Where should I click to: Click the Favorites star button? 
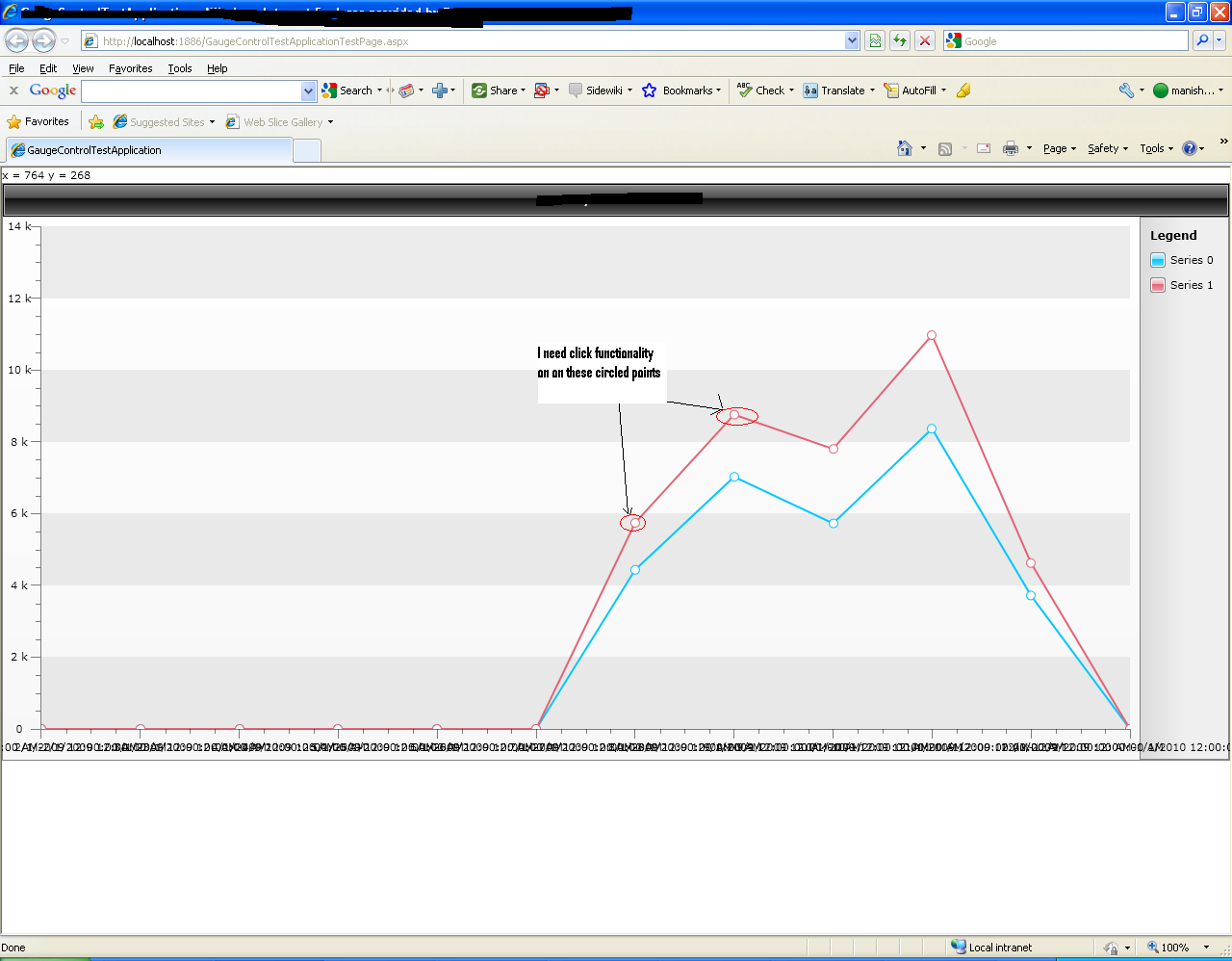(x=38, y=122)
